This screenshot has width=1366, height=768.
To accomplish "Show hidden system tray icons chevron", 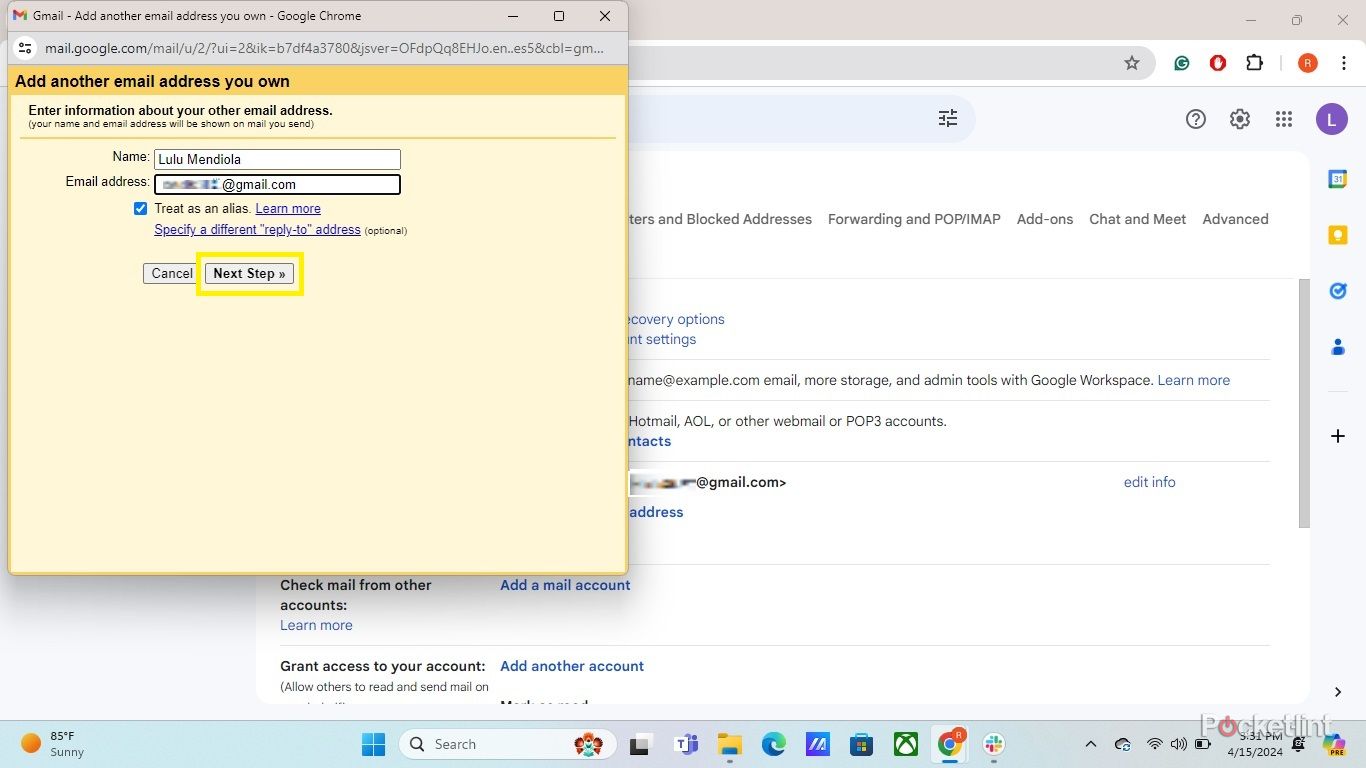I will (x=1091, y=744).
